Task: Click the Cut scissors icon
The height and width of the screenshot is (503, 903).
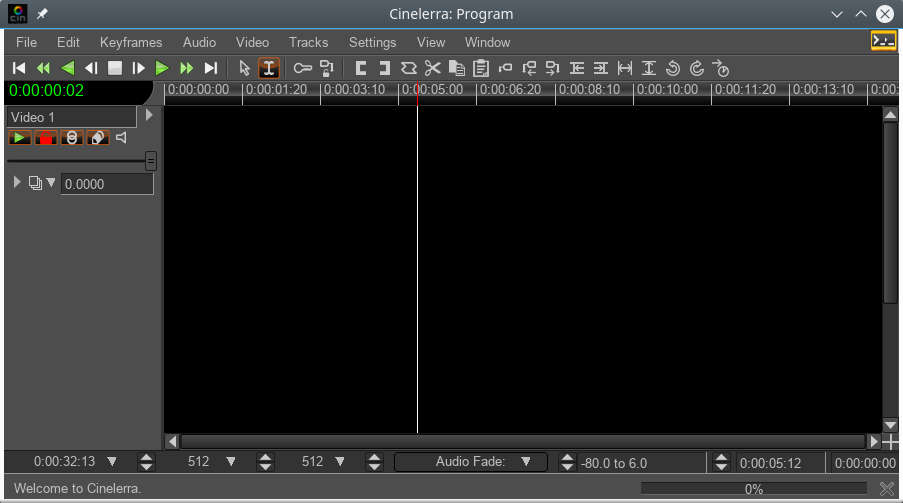Action: pos(432,68)
